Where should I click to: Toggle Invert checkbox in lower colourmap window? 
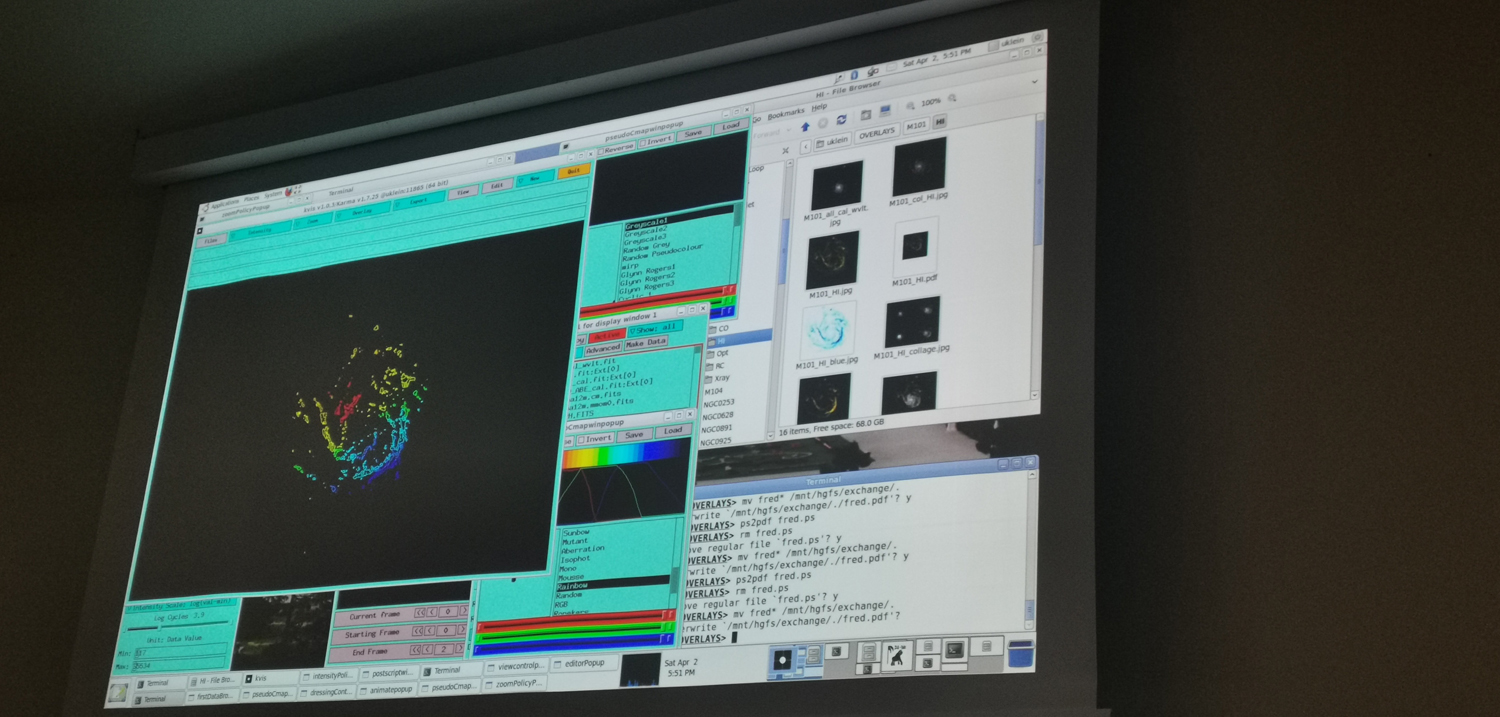(x=596, y=439)
